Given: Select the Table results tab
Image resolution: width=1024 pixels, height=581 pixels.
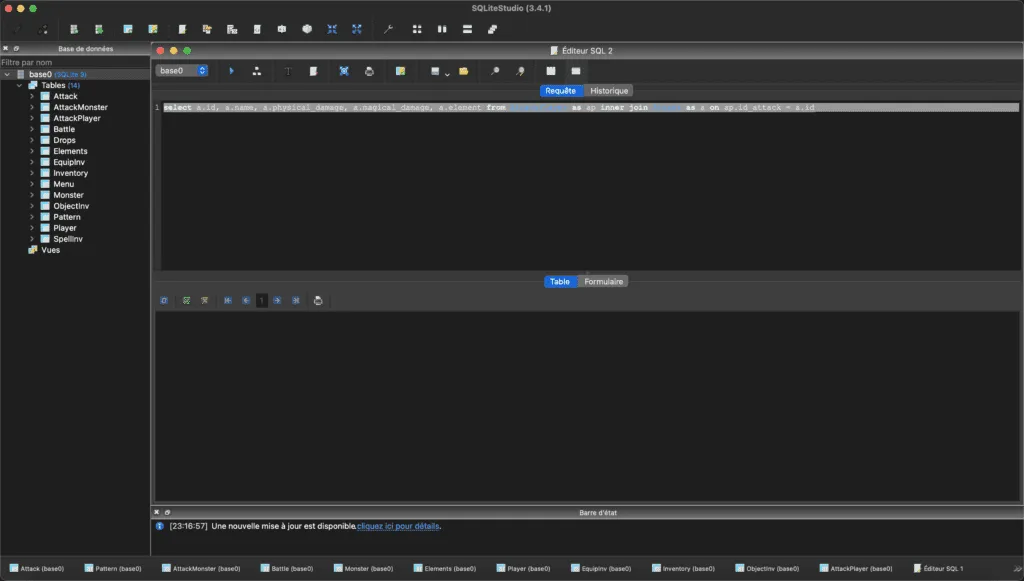Looking at the screenshot, I should point(560,281).
